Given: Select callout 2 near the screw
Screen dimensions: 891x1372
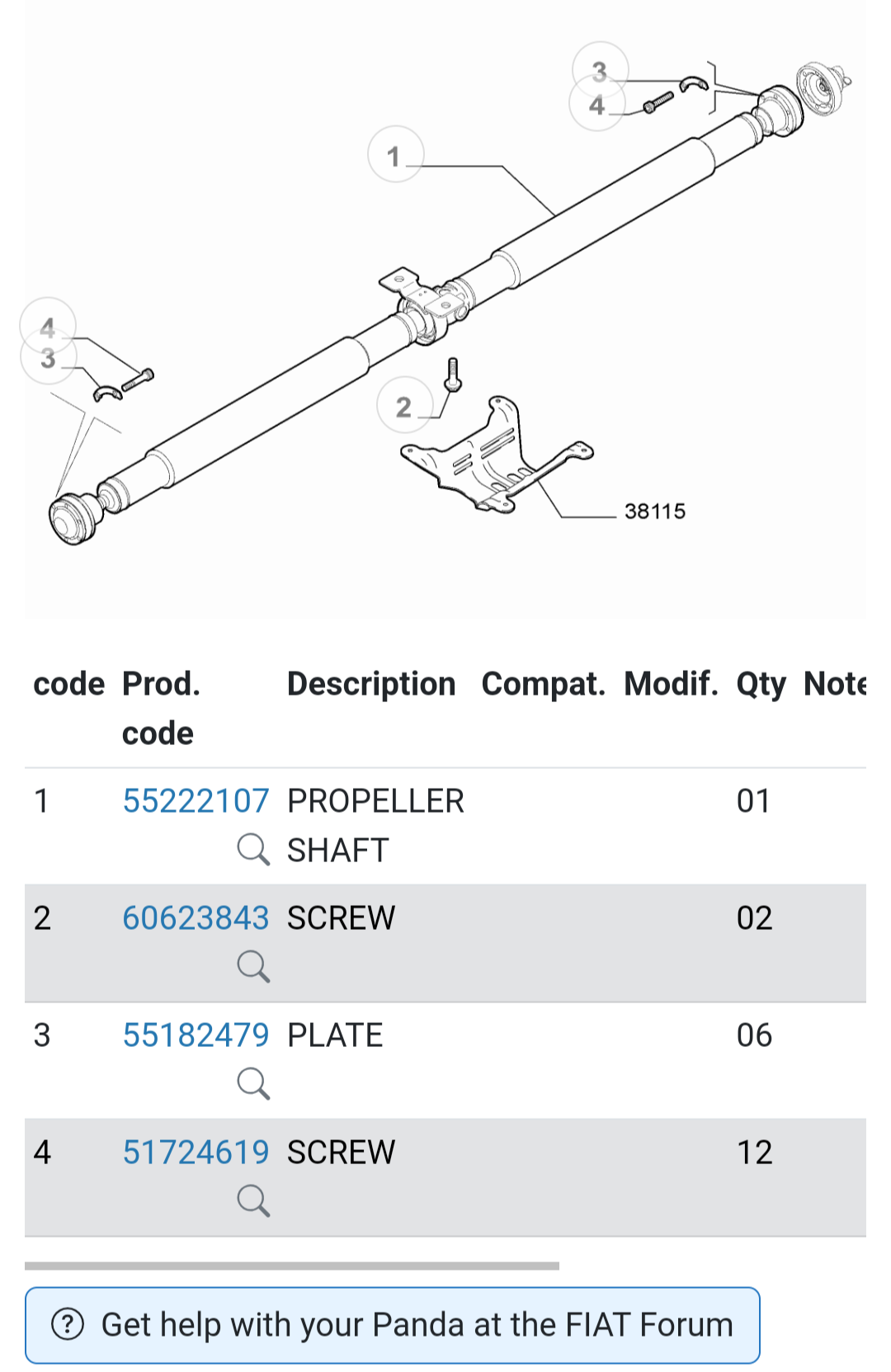Looking at the screenshot, I should point(404,406).
